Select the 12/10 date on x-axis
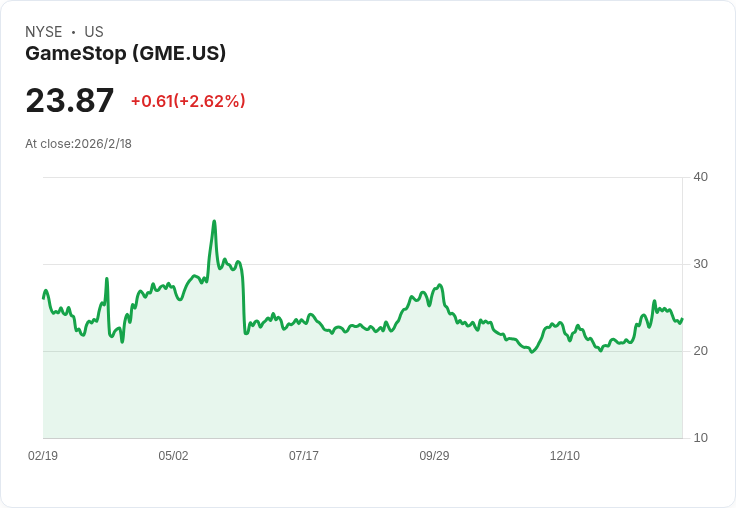Screen dimensions: 736x508 565,456
